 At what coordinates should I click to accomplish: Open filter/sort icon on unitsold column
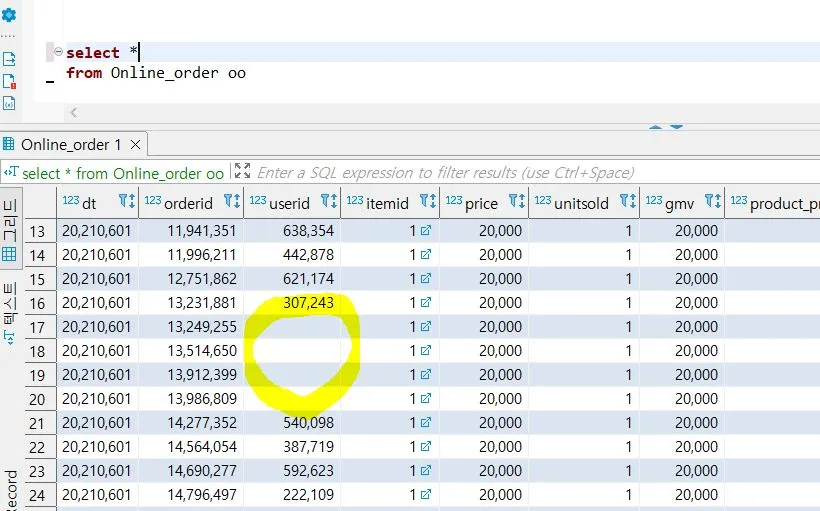click(628, 201)
